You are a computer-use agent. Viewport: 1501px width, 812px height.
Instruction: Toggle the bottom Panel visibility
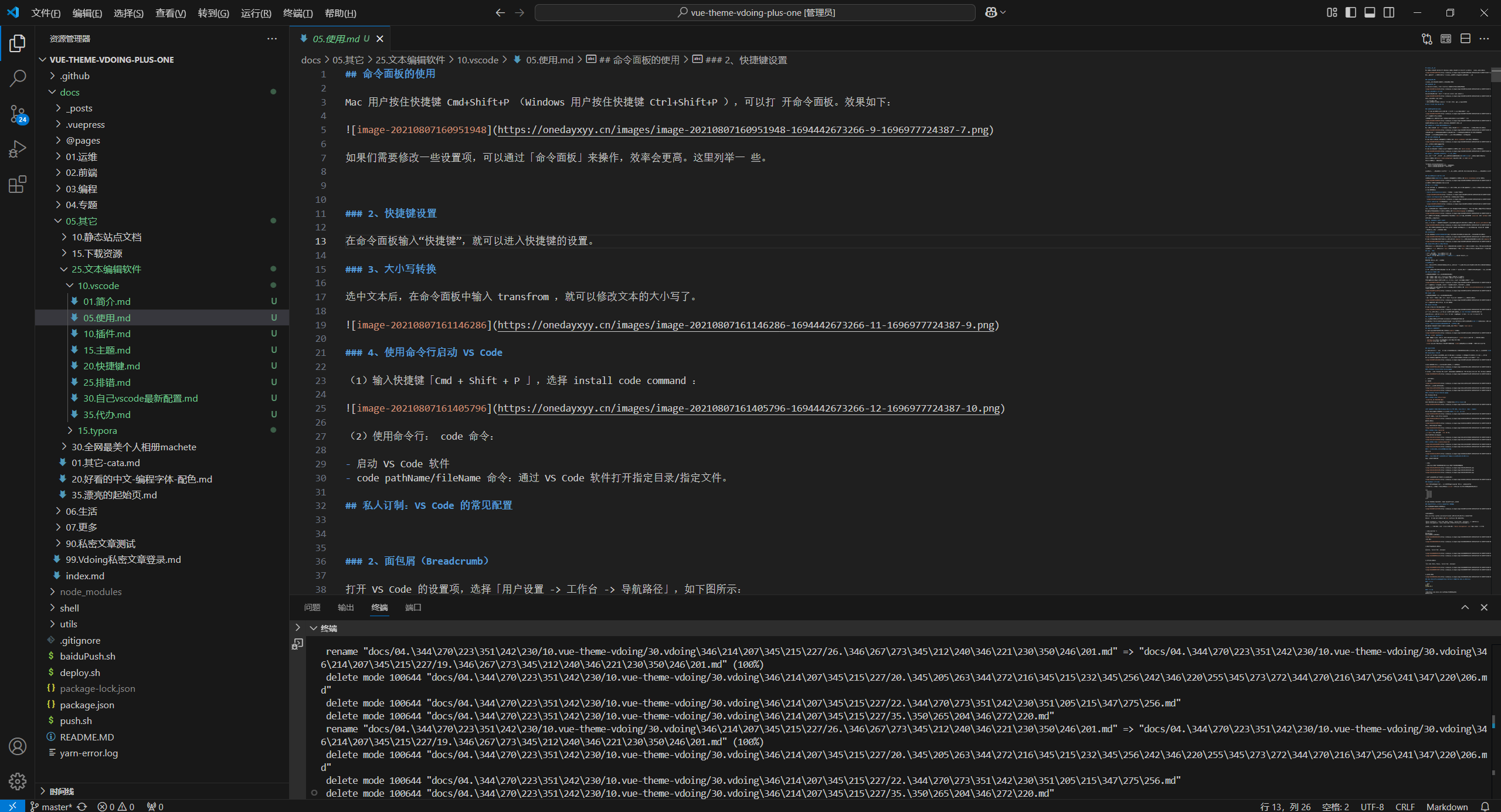(1370, 12)
